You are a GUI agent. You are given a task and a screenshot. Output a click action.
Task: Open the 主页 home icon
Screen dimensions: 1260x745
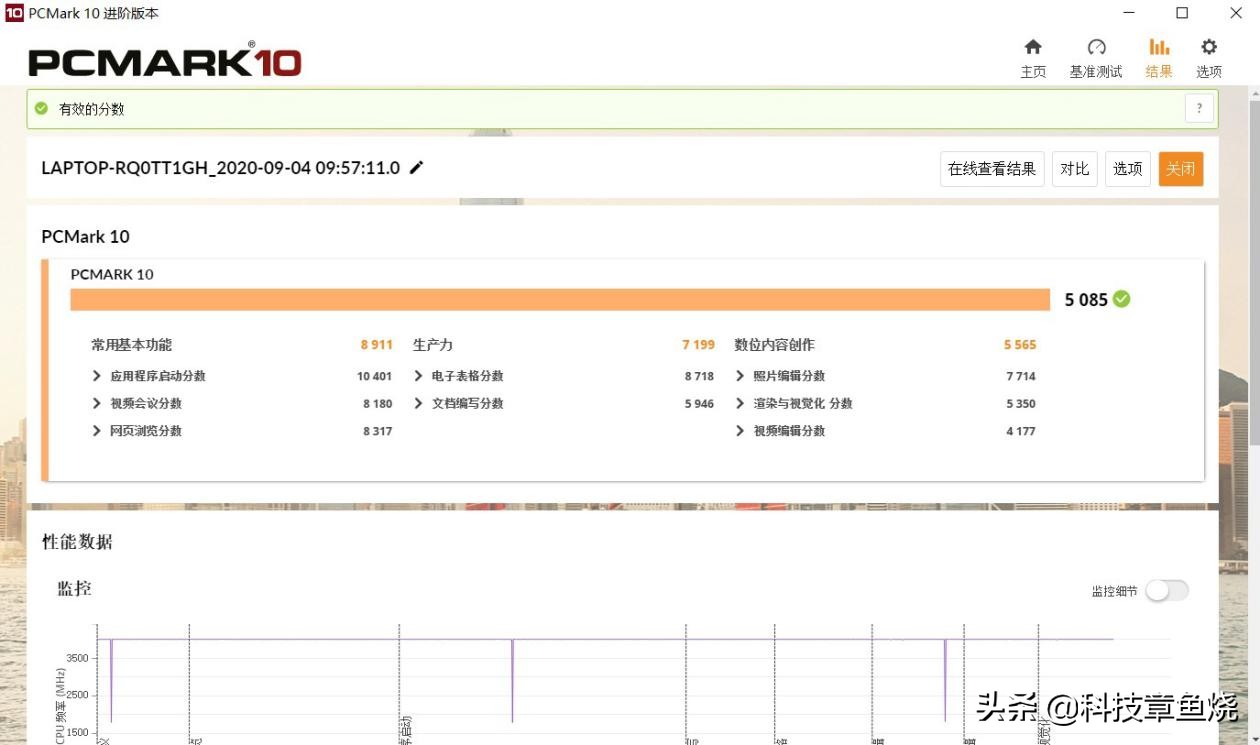[x=1033, y=46]
